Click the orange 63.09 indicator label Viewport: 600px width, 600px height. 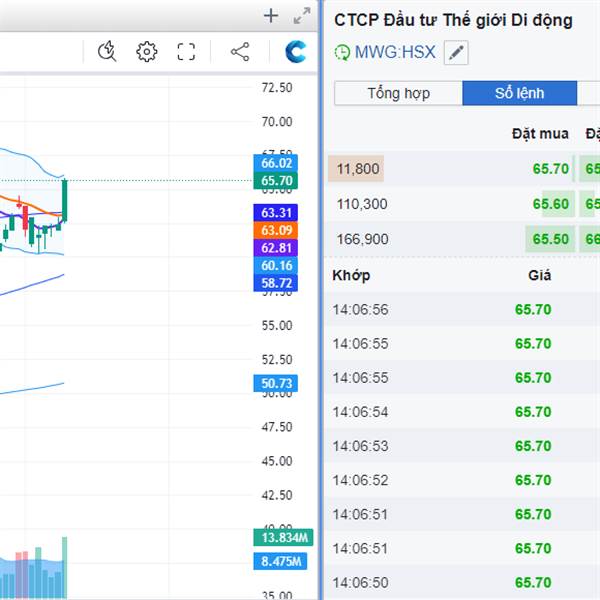click(276, 230)
